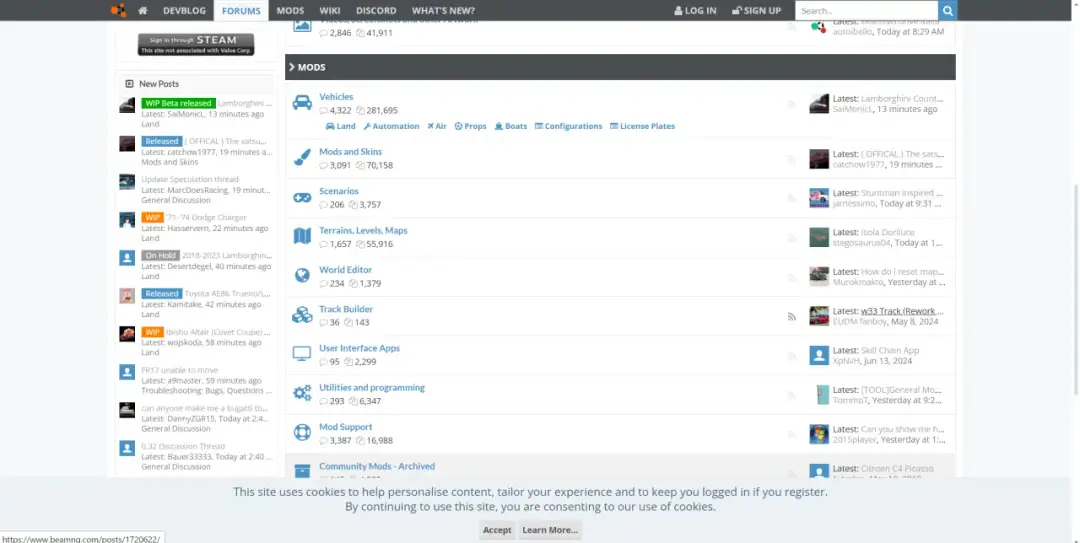Click the World Editor globe icon
The height and width of the screenshot is (543, 1080).
coord(302,275)
